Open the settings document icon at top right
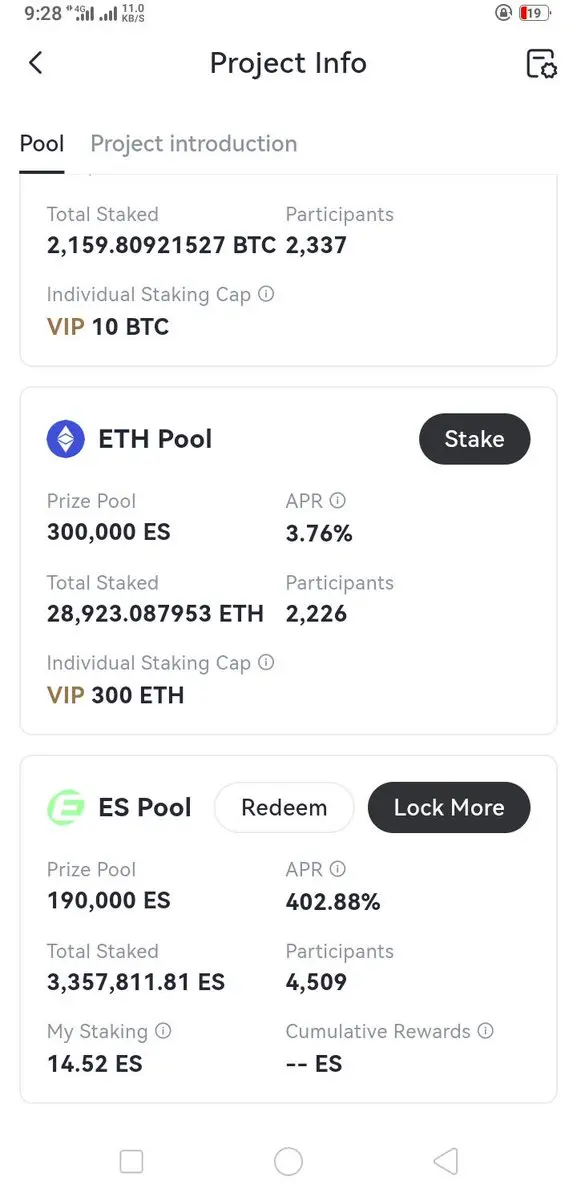The image size is (577, 1200). (x=541, y=63)
